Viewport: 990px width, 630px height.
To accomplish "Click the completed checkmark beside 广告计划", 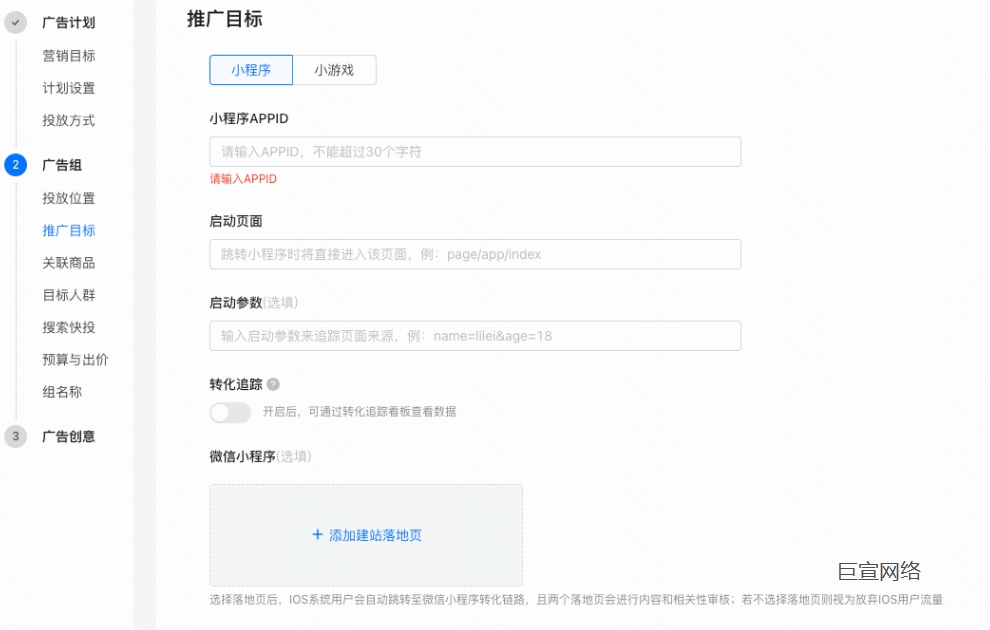I will (x=14, y=22).
